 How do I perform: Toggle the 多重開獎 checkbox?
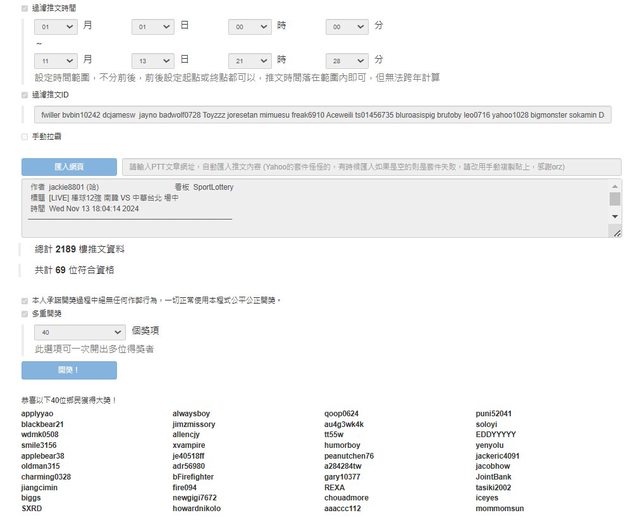(25, 314)
